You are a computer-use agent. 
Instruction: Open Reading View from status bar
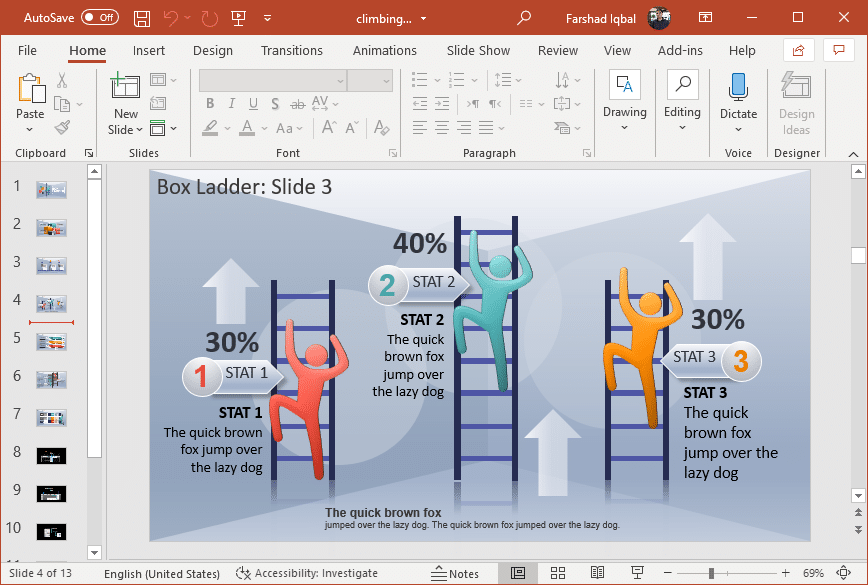pyautogui.click(x=596, y=573)
